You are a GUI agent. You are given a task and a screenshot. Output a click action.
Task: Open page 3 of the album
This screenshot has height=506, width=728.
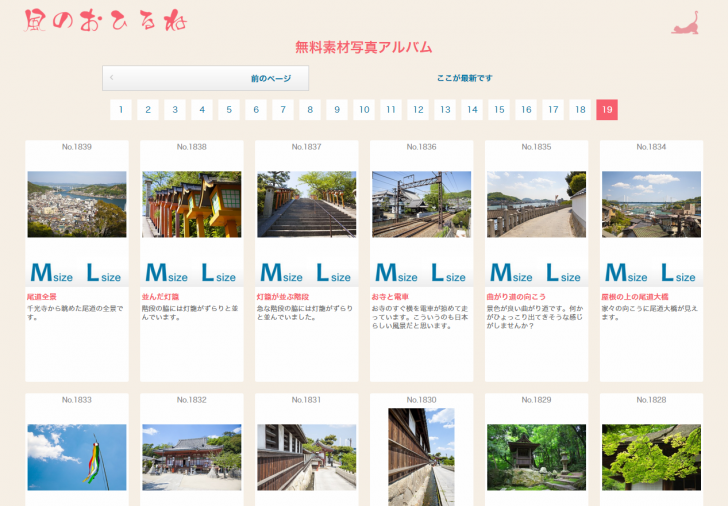coord(175,110)
